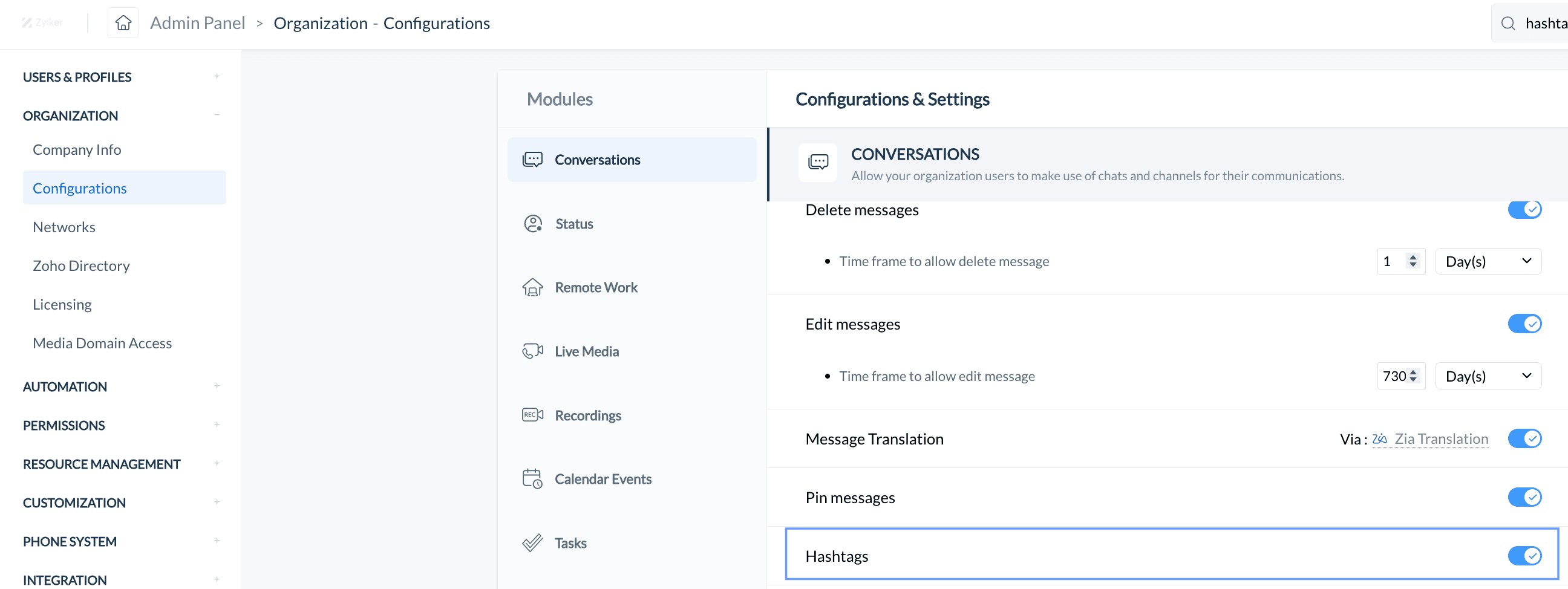Click the edit time frame 730 stepper
Screen dimensions: 1568x589
click(x=1400, y=376)
